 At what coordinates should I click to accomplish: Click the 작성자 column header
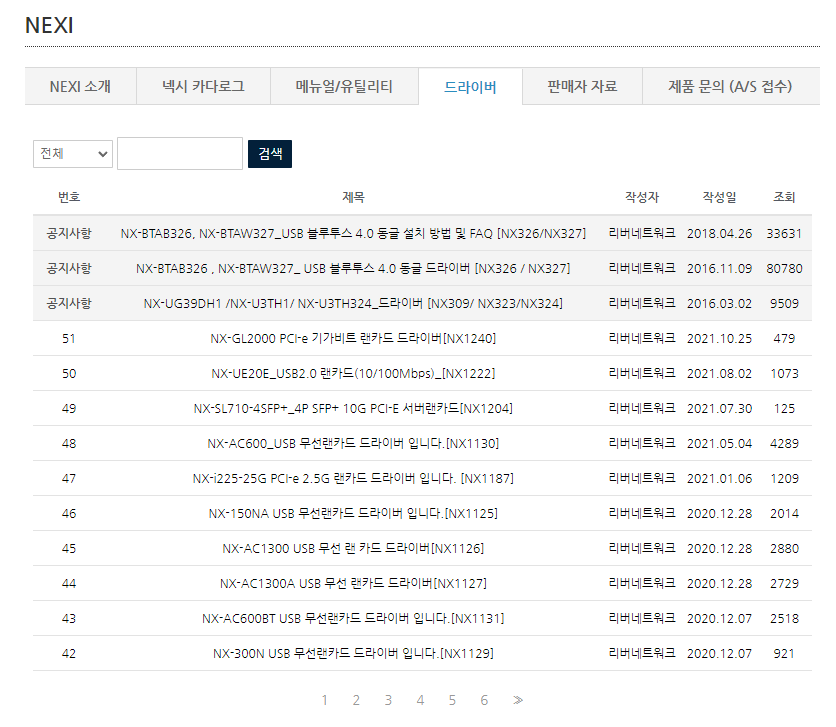(x=642, y=197)
